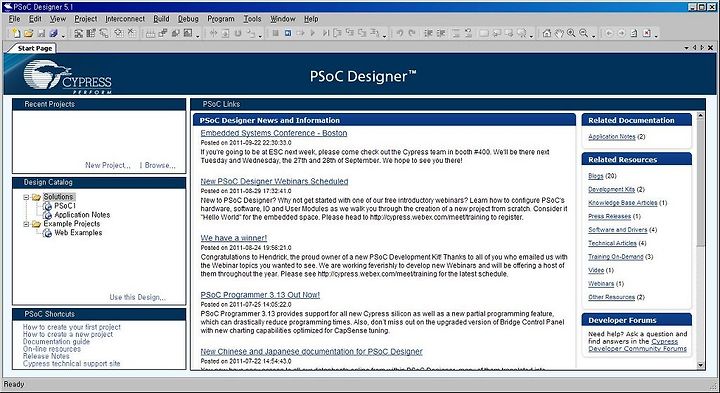This screenshot has height=393, width=720.
Task: Click the Back arrow navigation icon
Action: pyautogui.click(x=609, y=33)
